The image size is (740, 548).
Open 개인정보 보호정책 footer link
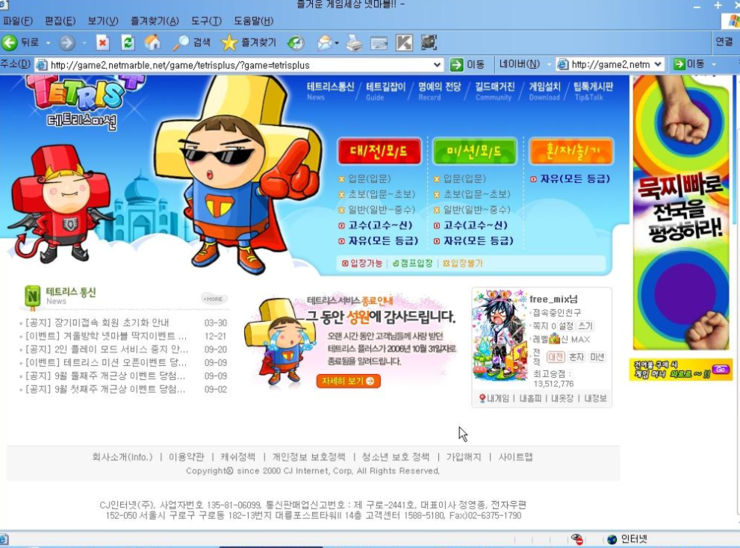(x=309, y=457)
